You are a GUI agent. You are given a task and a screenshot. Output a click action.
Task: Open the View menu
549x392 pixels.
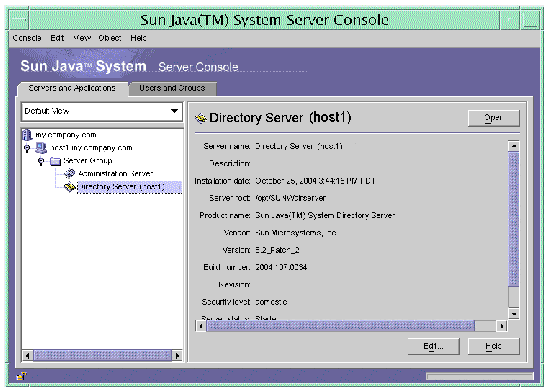82,38
